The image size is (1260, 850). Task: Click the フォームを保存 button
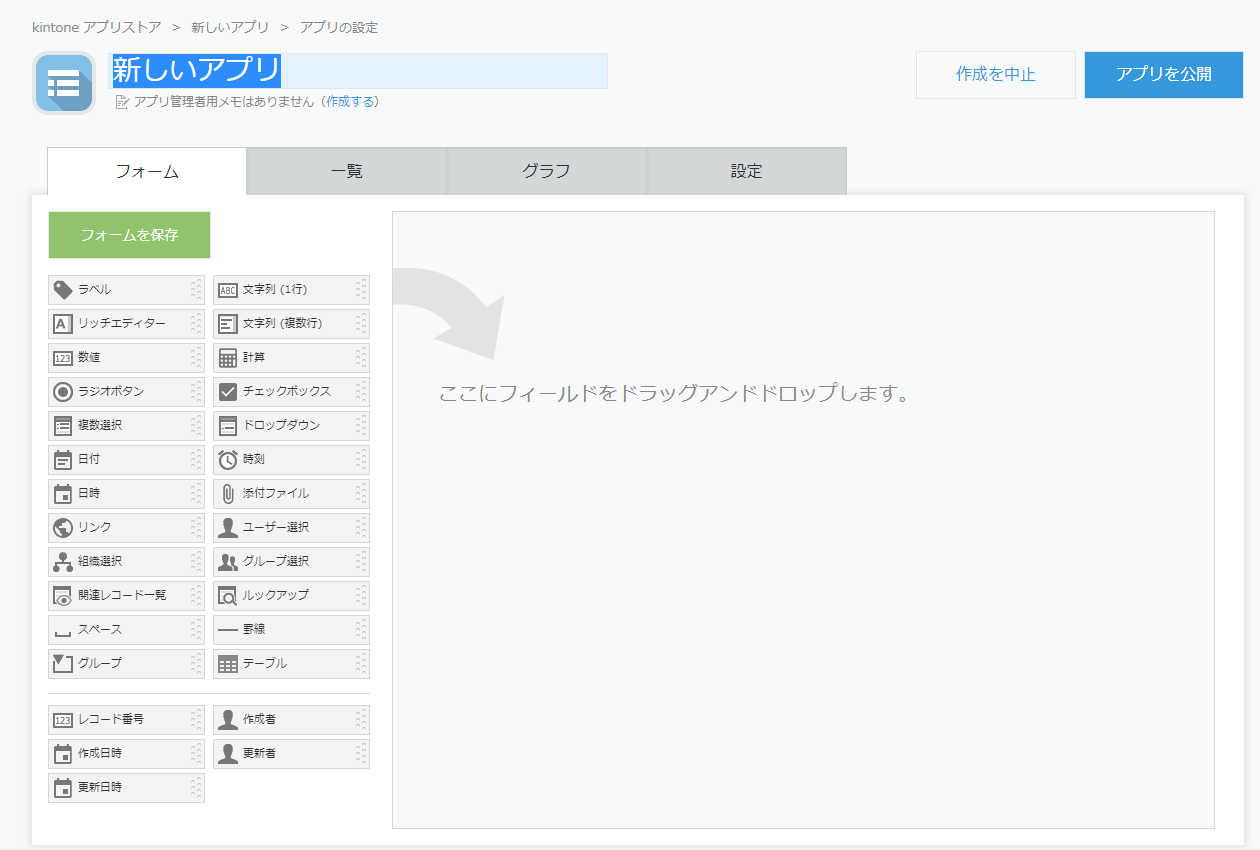(129, 235)
